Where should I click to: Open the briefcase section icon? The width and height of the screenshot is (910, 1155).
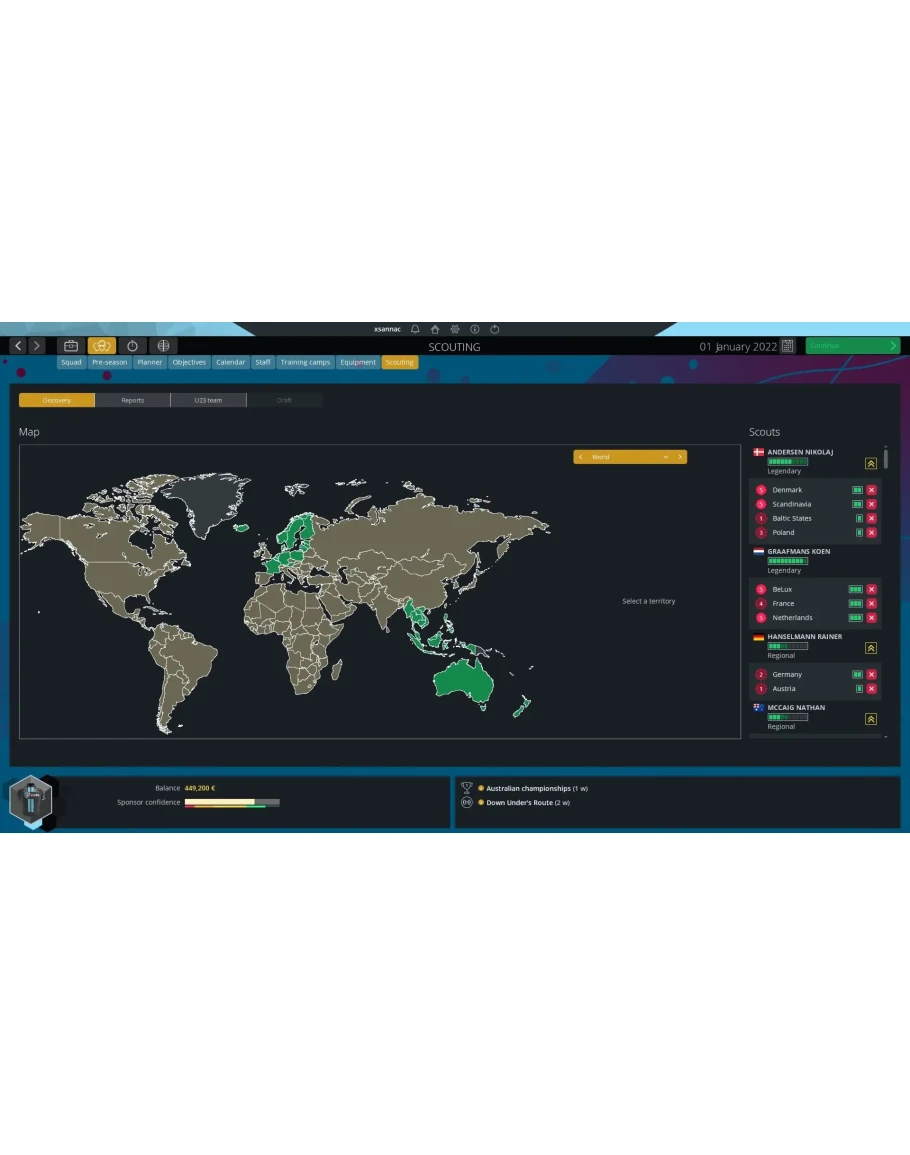click(71, 346)
